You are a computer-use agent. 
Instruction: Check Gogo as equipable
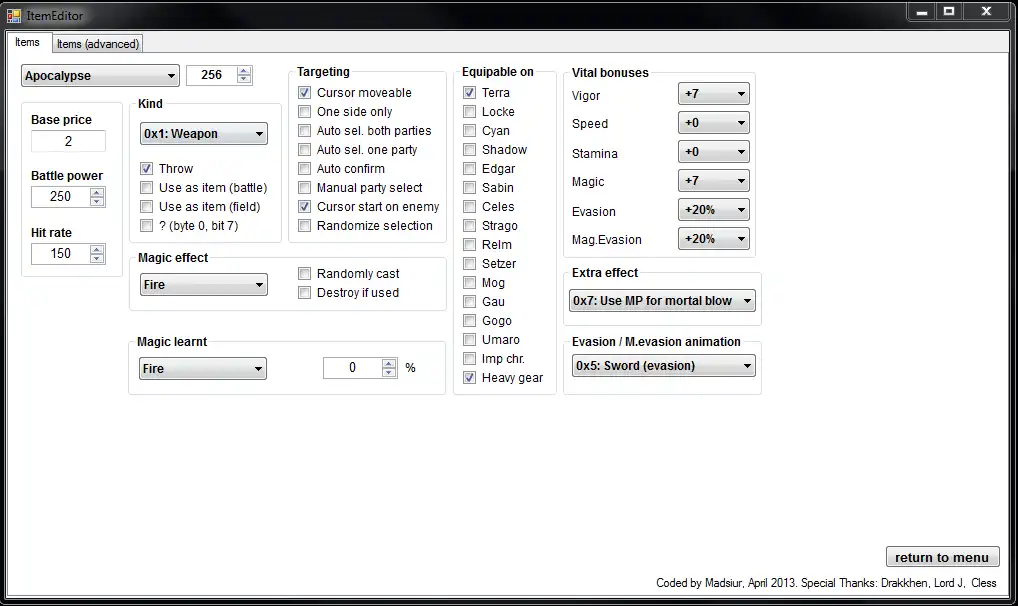[469, 321]
